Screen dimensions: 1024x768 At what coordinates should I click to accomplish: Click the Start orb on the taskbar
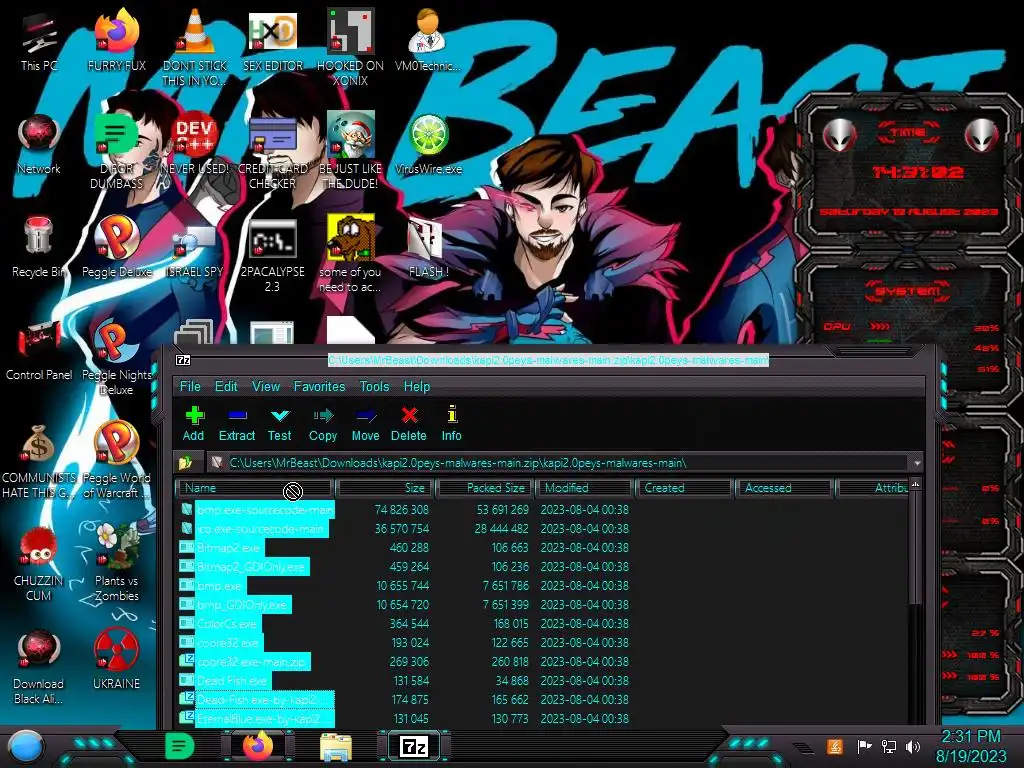point(26,747)
